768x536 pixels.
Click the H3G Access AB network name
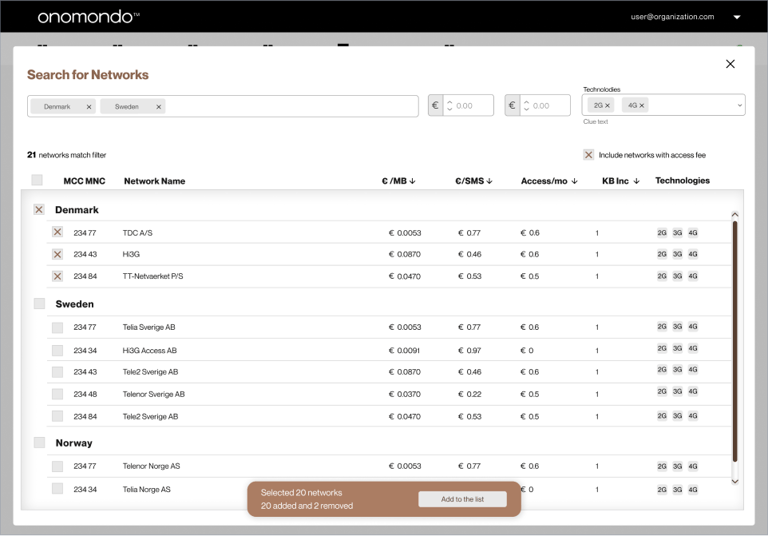point(149,350)
